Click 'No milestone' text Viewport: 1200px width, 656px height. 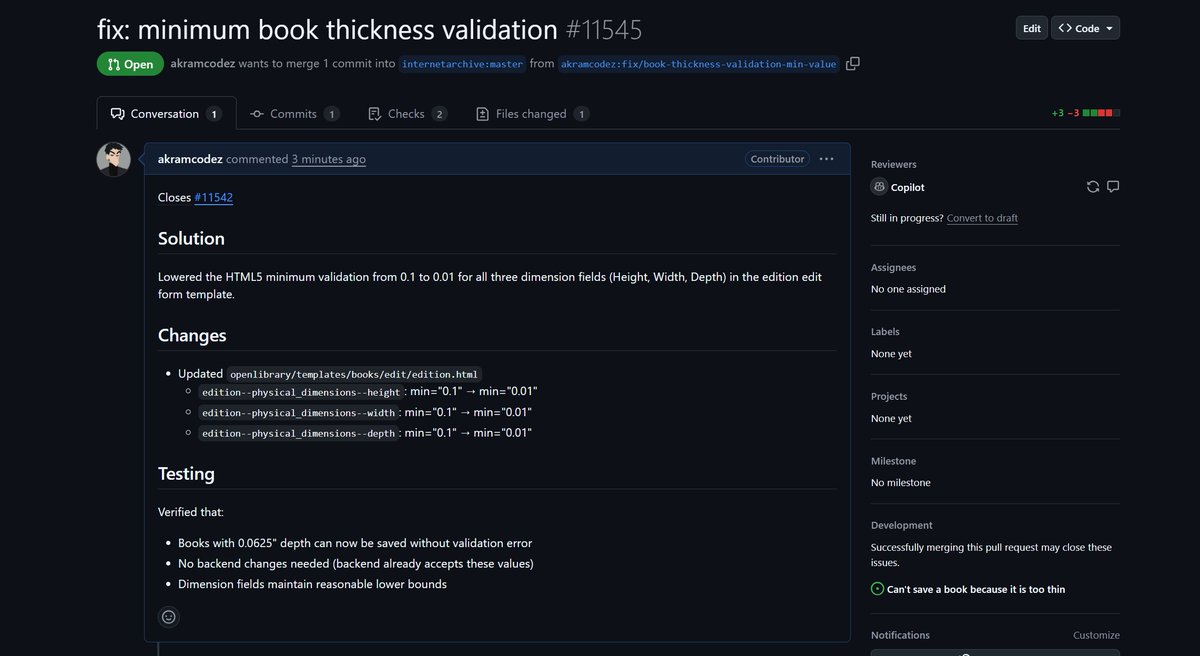[900, 483]
